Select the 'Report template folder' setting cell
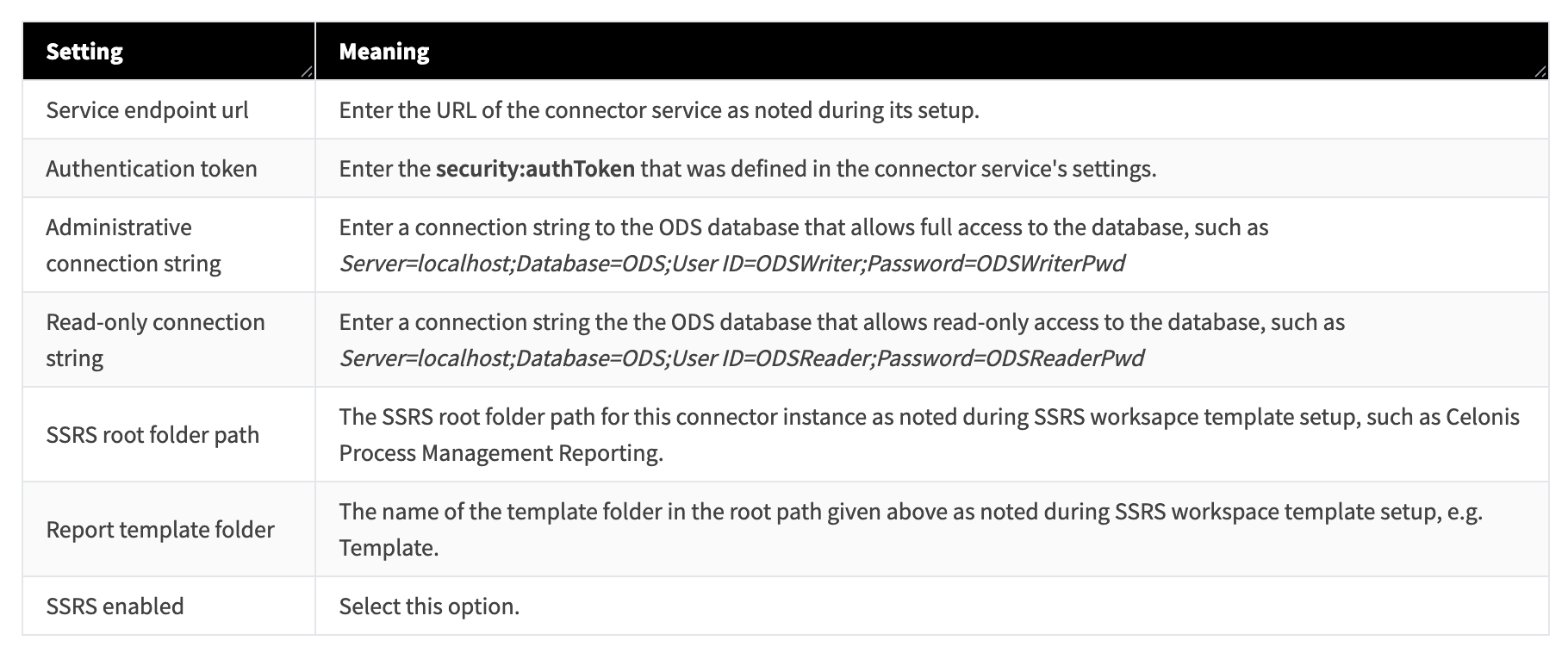The width and height of the screenshot is (1568, 653). (160, 529)
